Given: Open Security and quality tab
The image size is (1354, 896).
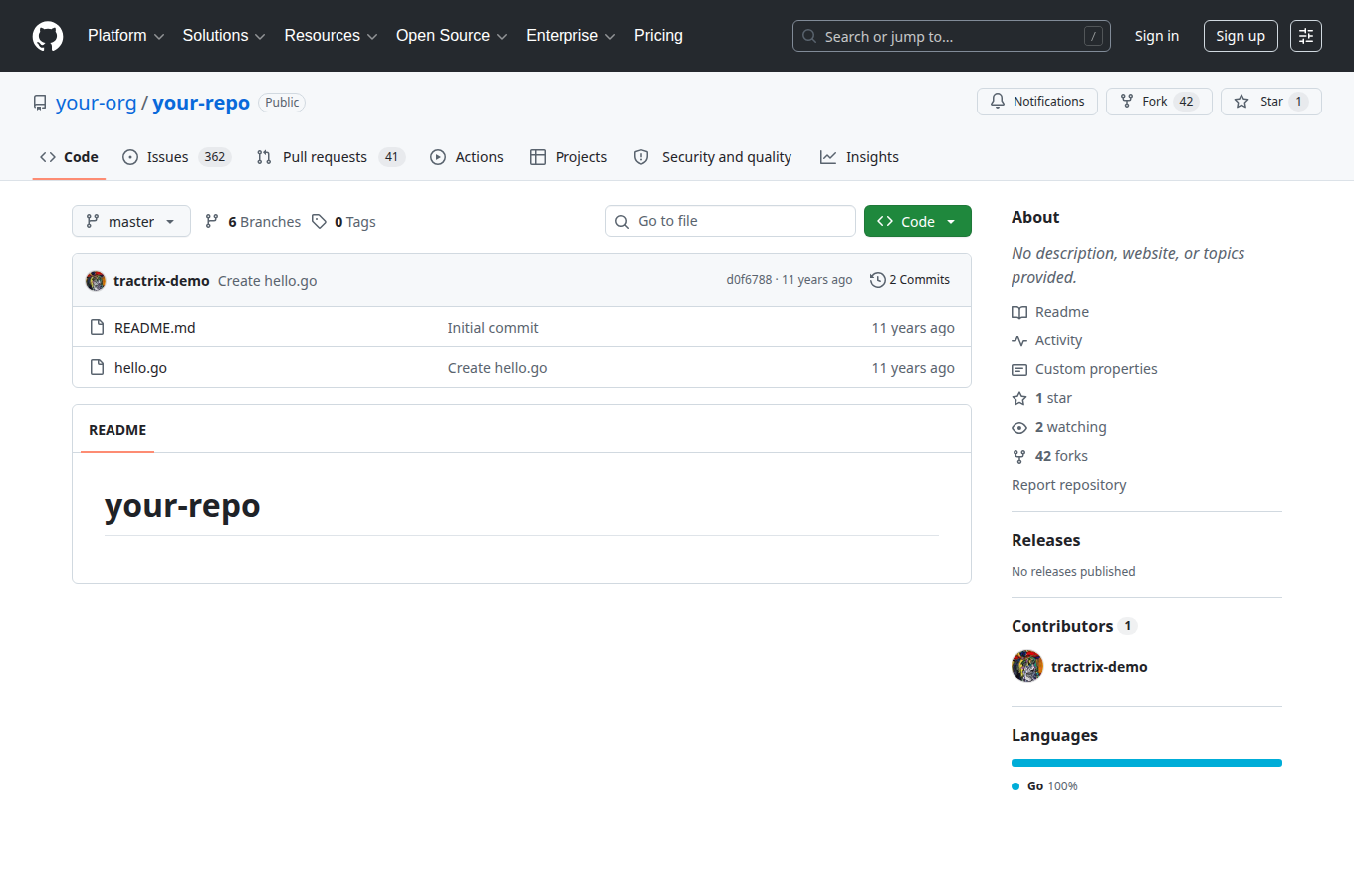Looking at the screenshot, I should (713, 157).
